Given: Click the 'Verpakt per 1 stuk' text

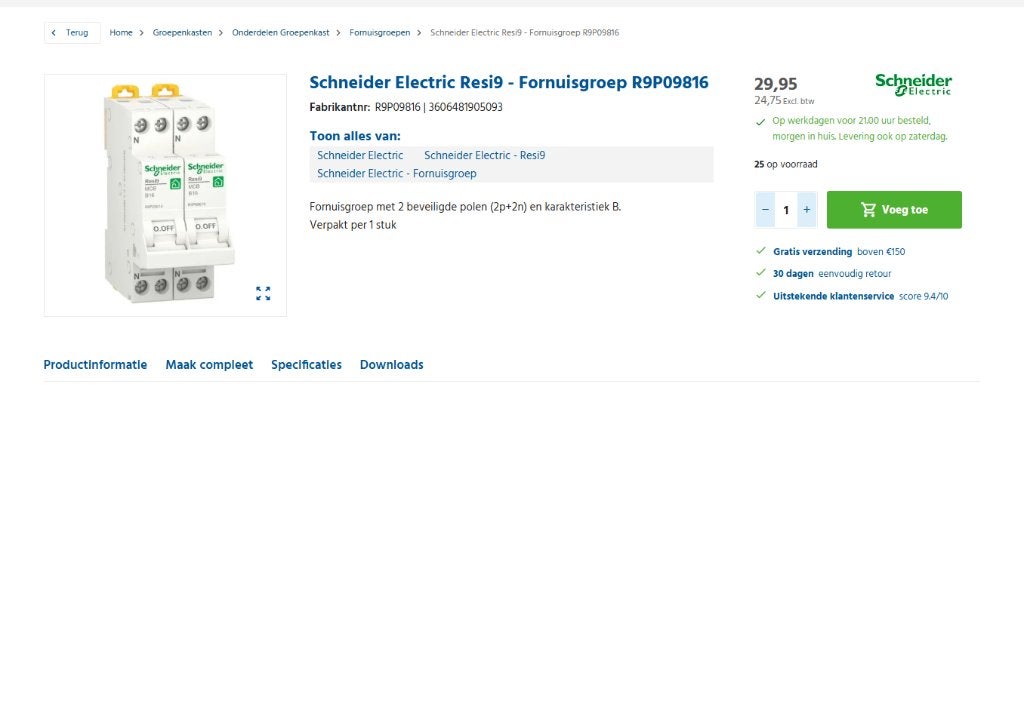Looking at the screenshot, I should [353, 225].
